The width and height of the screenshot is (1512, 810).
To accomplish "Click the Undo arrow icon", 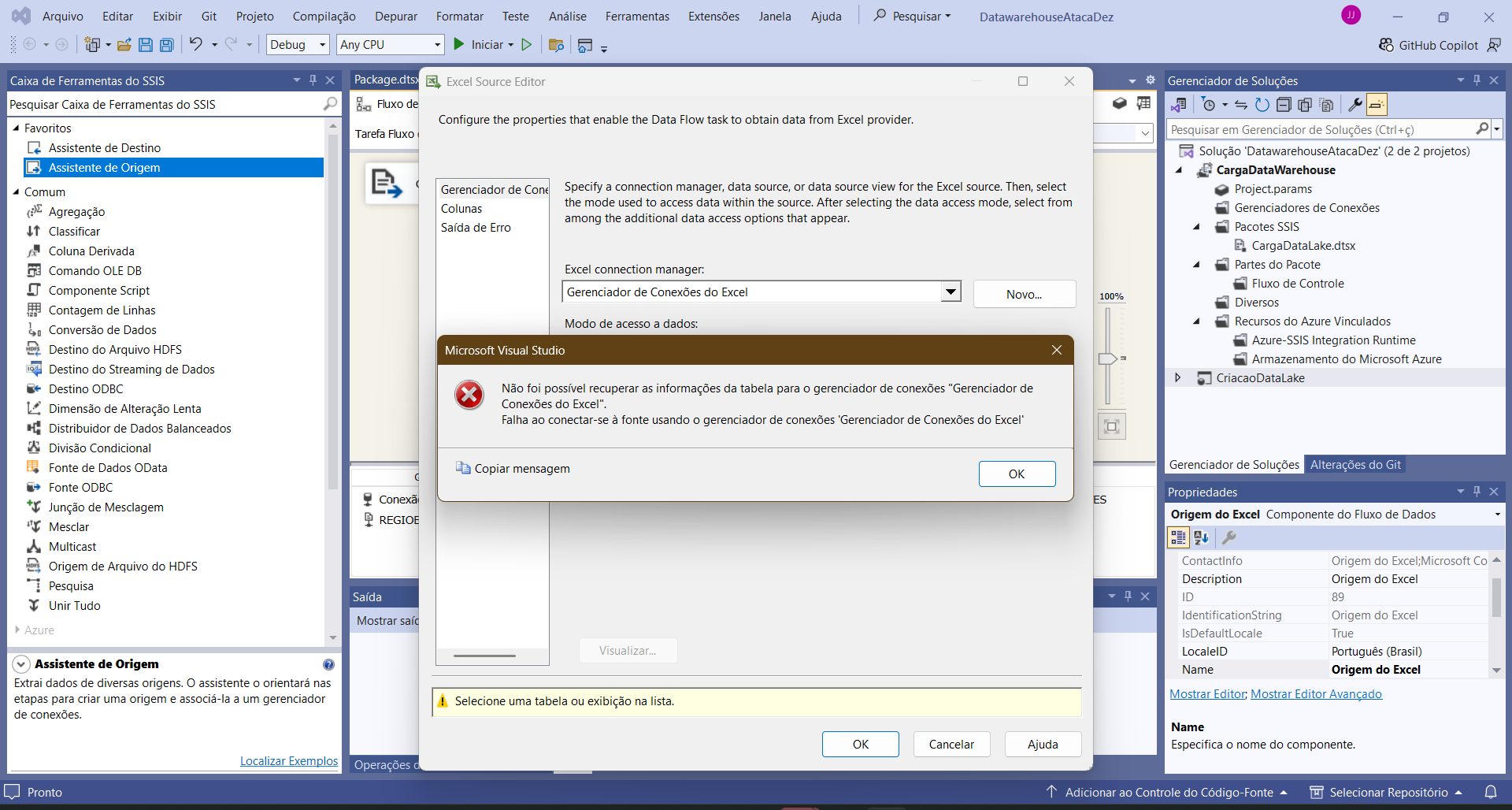I will point(195,44).
